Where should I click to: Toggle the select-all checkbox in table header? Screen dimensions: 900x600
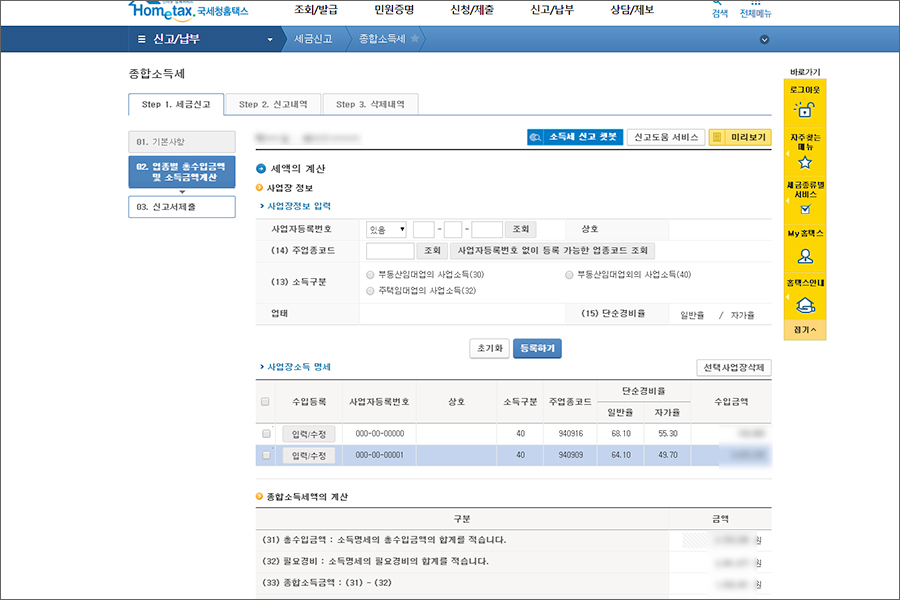coord(265,401)
